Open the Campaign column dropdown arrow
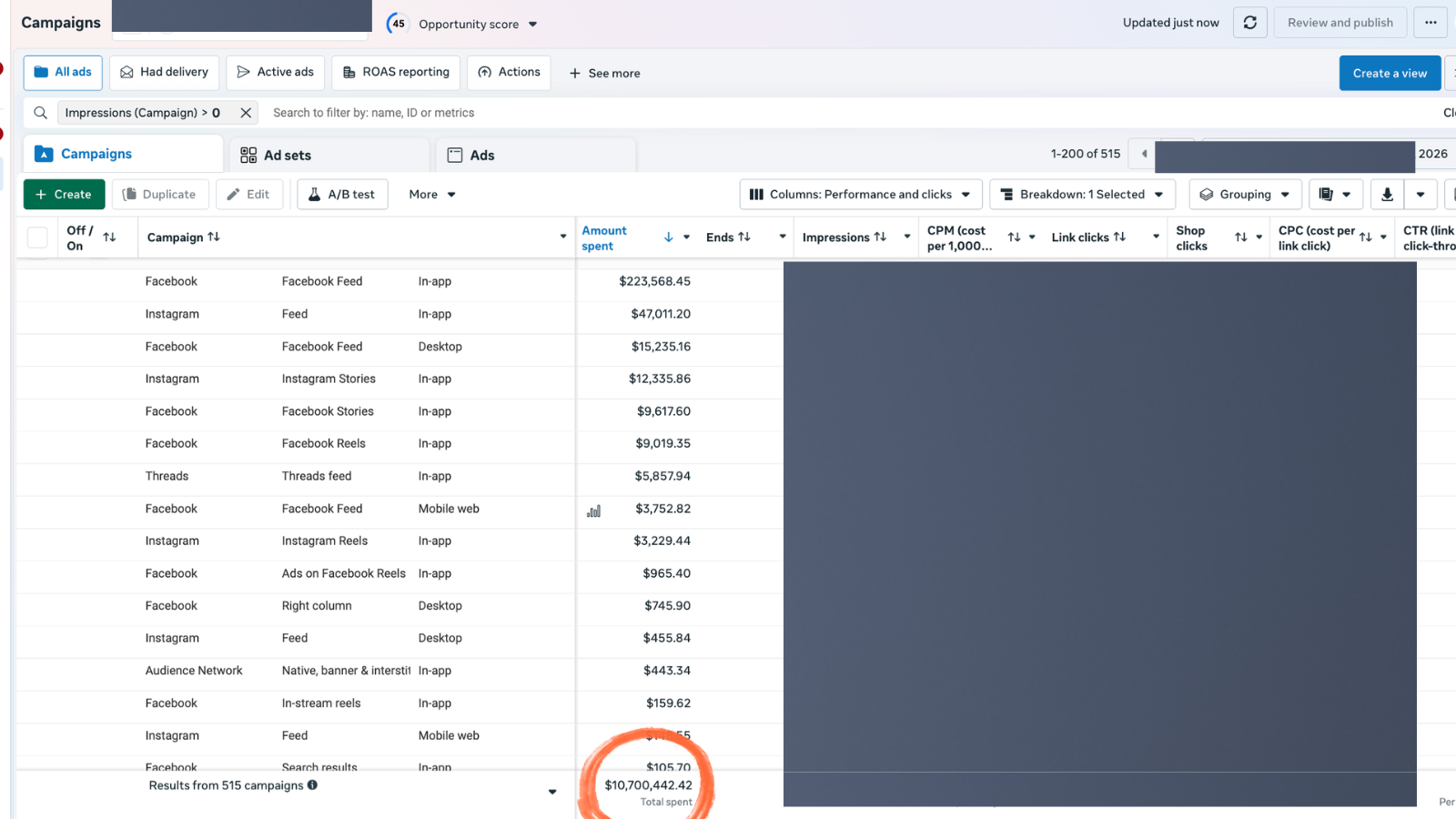1456x819 pixels. [562, 237]
